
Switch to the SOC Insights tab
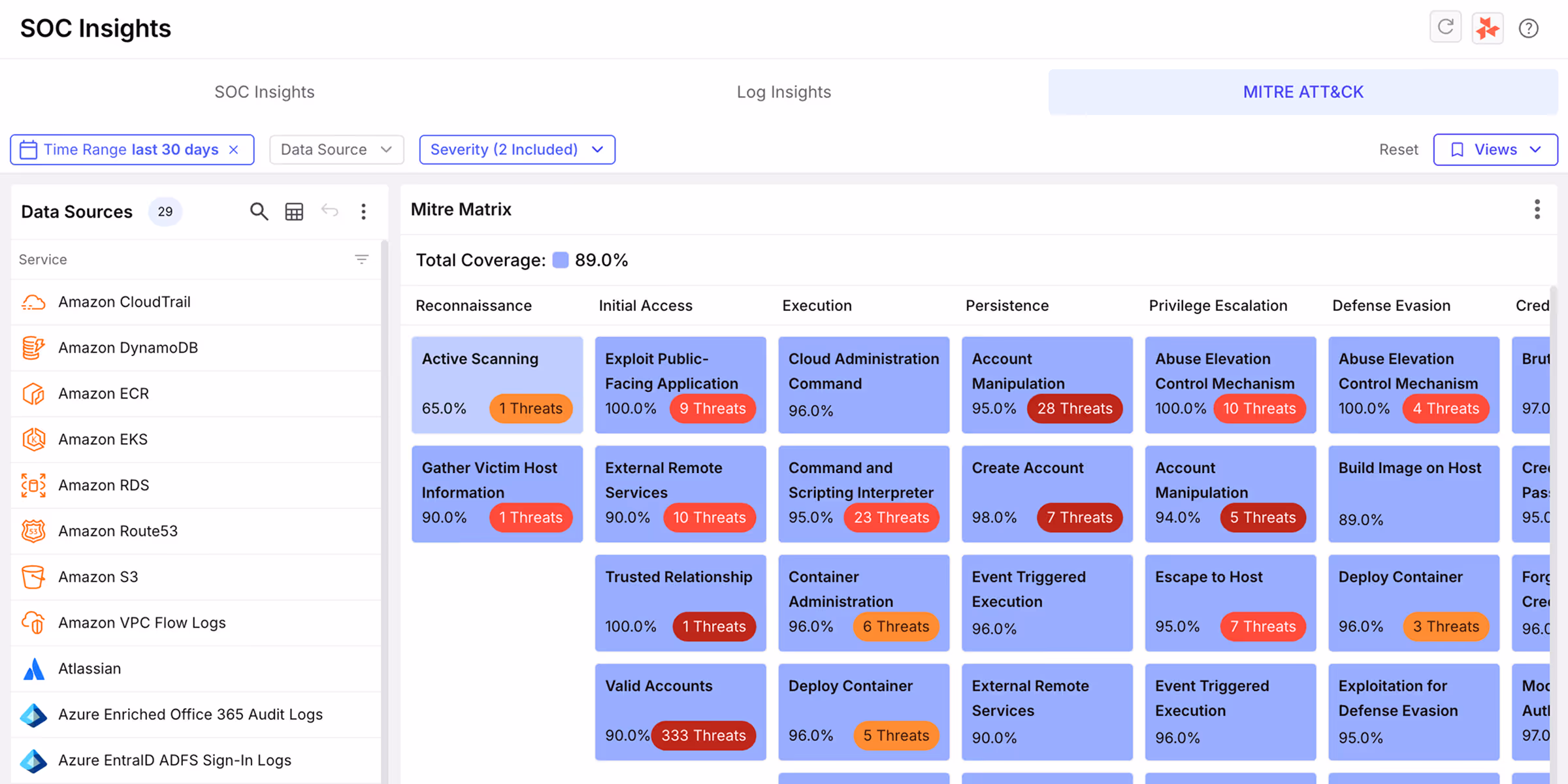(x=265, y=92)
